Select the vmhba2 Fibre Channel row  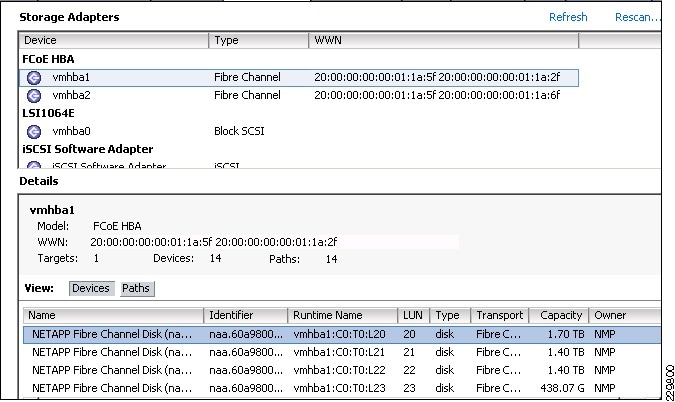[x=300, y=96]
